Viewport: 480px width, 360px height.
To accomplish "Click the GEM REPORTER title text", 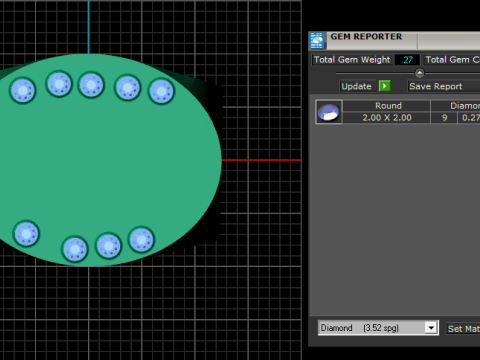I will point(366,37).
